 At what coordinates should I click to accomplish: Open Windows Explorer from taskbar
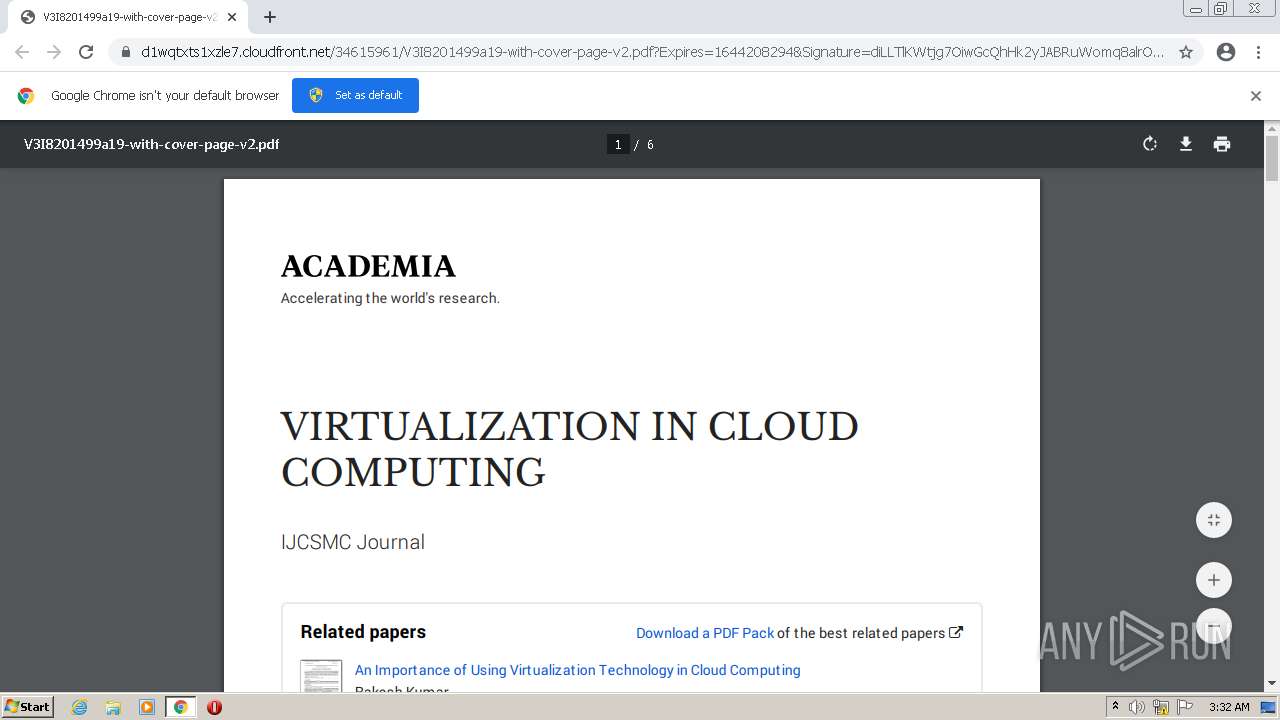[x=113, y=707]
